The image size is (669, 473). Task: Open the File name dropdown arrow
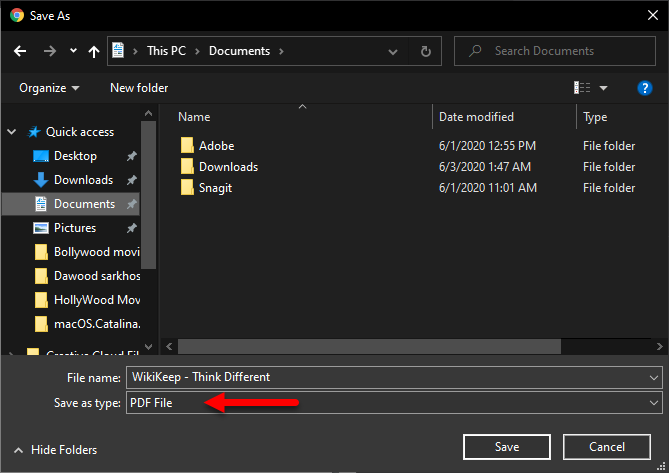(654, 377)
